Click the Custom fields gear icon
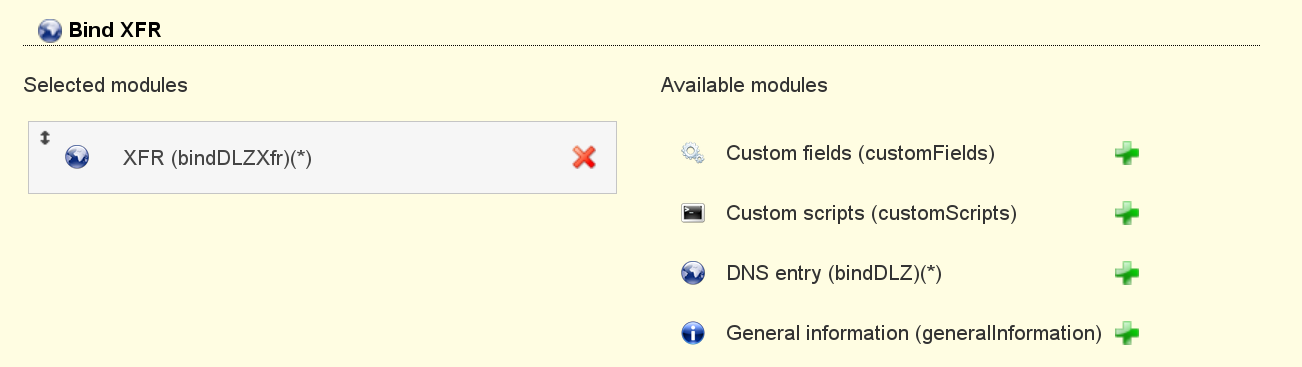Viewport: 1302px width, 367px height. [693, 153]
